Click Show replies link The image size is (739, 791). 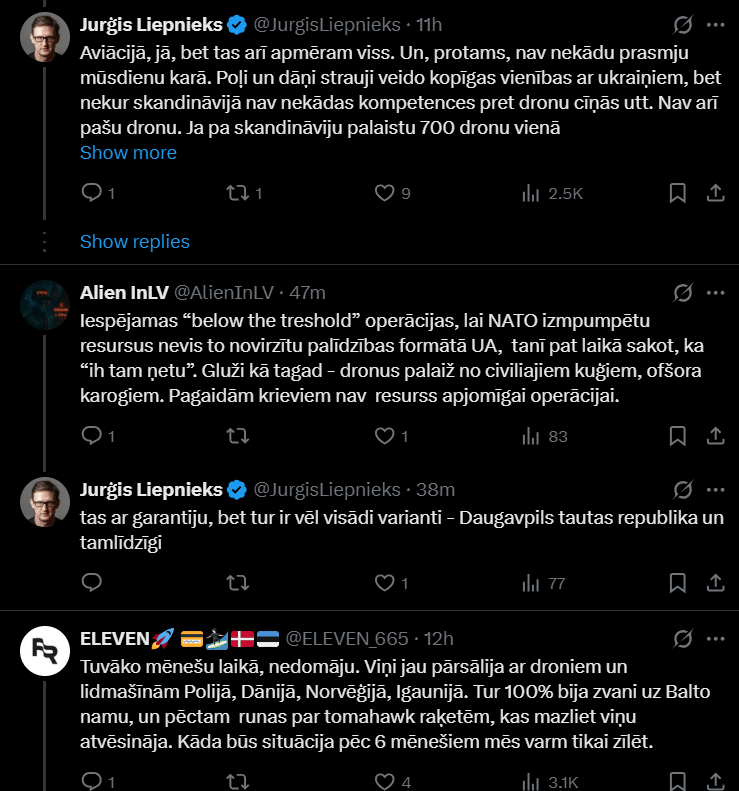(x=135, y=241)
